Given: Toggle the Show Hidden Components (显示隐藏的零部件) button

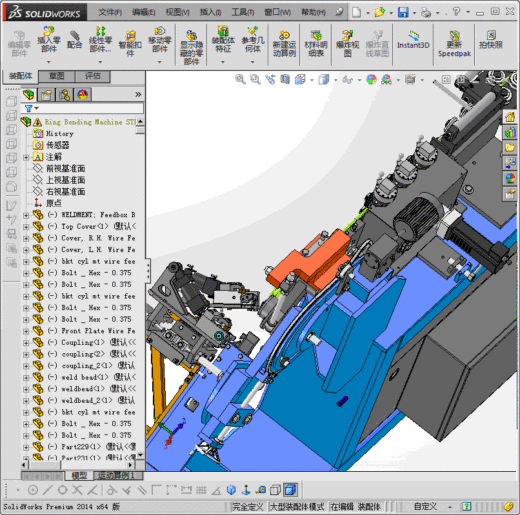Looking at the screenshot, I should click(x=191, y=48).
